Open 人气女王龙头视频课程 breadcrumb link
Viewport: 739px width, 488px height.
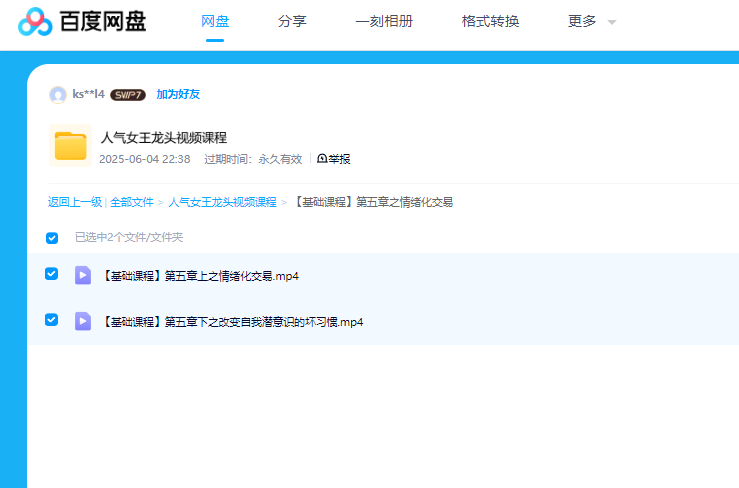[x=222, y=202]
